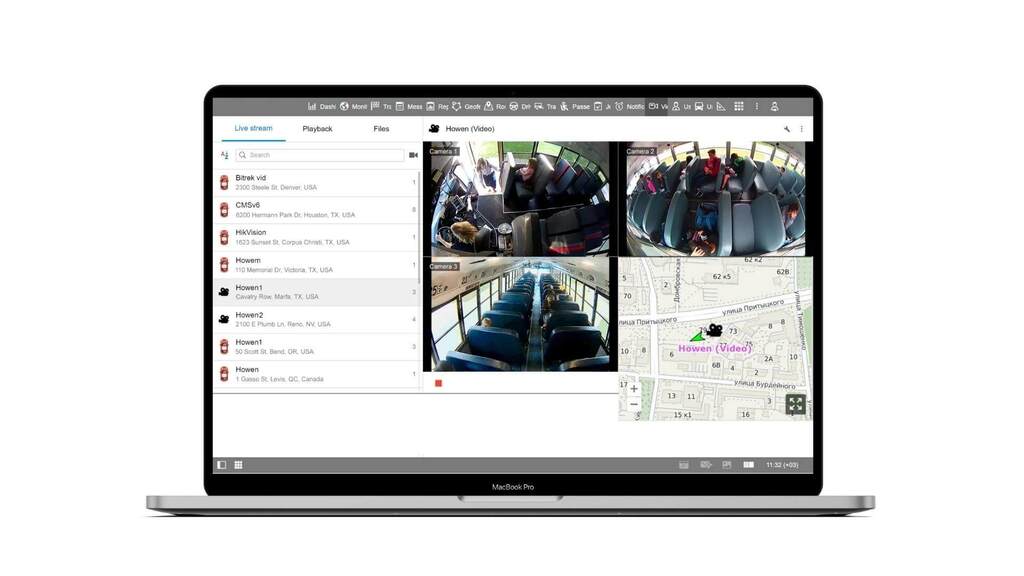Click the triangle ruler icon in top bar
Viewport: 1024px width, 576px height.
[721, 106]
